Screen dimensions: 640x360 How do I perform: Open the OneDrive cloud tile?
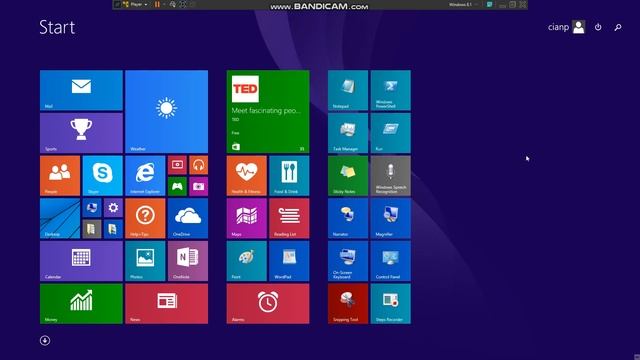188,218
